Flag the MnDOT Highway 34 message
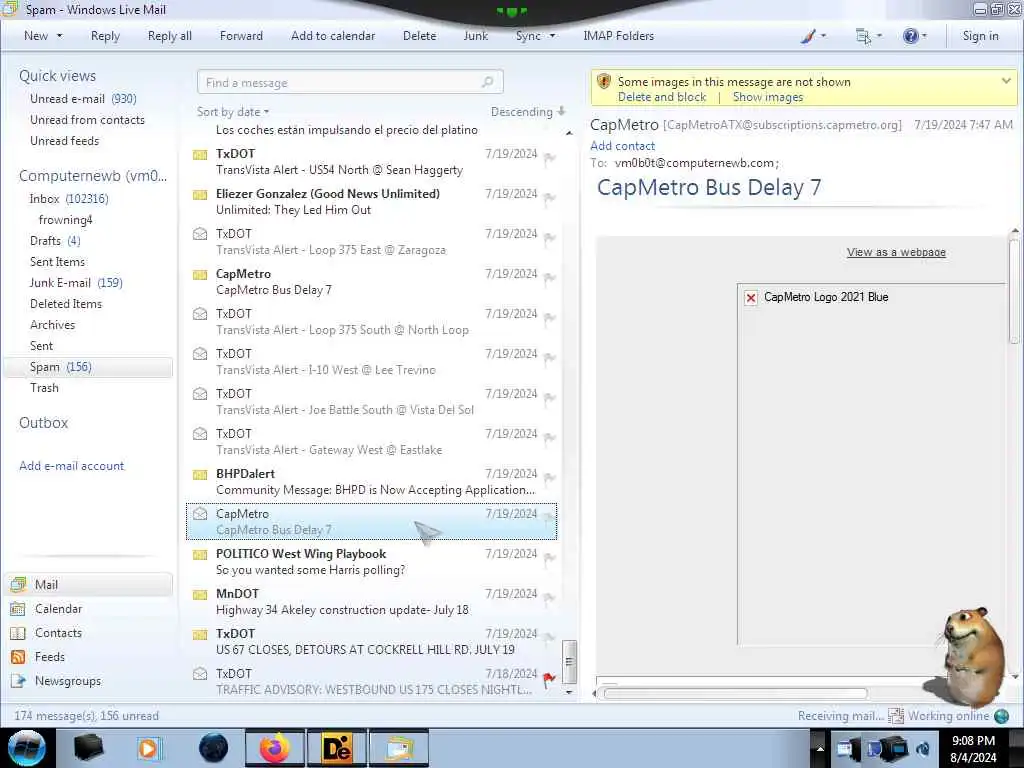This screenshot has height=768, width=1024. click(x=549, y=598)
